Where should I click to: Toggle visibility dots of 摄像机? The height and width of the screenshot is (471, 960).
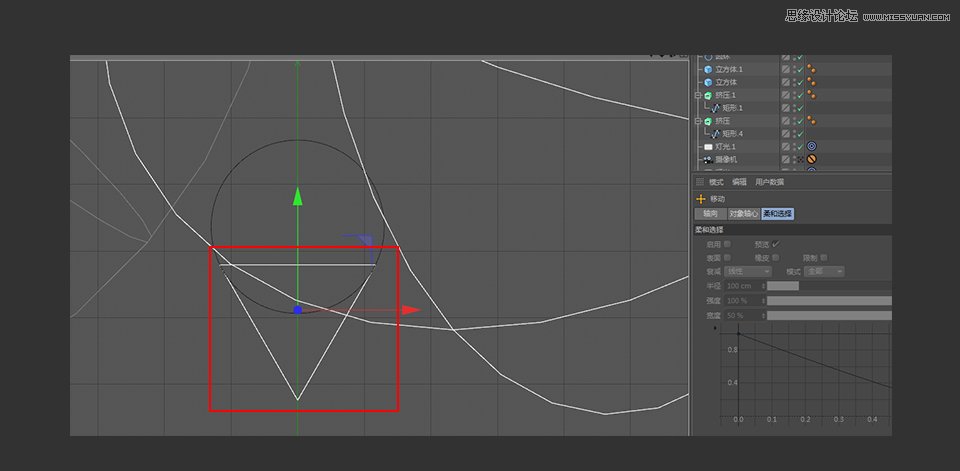tap(795, 159)
